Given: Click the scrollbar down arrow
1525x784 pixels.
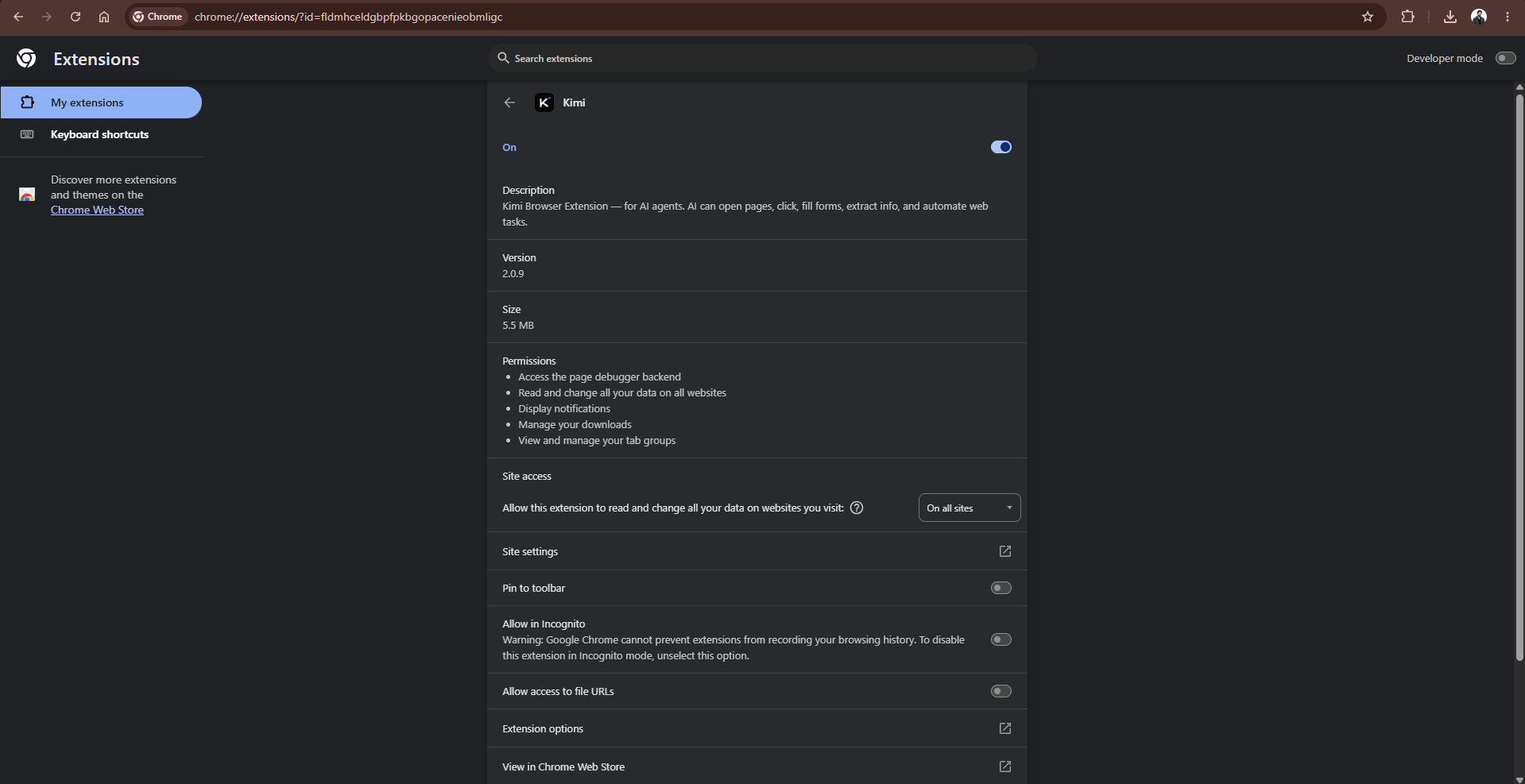Looking at the screenshot, I should (x=1519, y=778).
